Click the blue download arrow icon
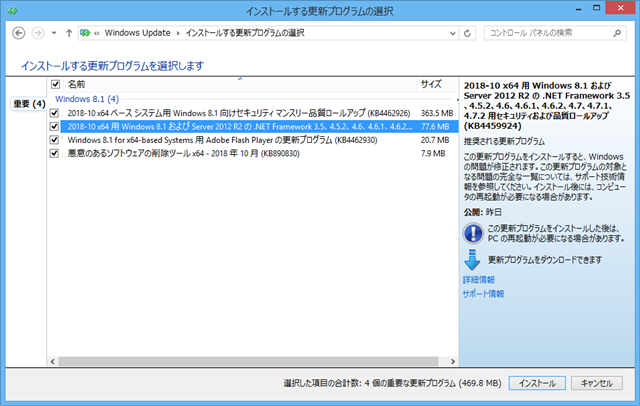The image size is (640, 406). pos(472,260)
